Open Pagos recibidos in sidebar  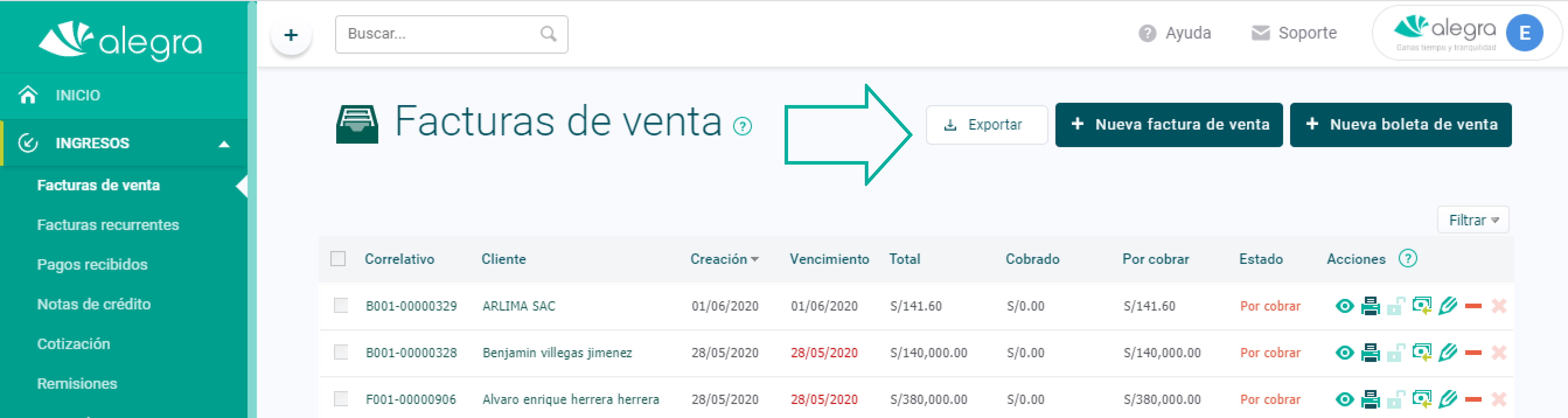[x=92, y=265]
